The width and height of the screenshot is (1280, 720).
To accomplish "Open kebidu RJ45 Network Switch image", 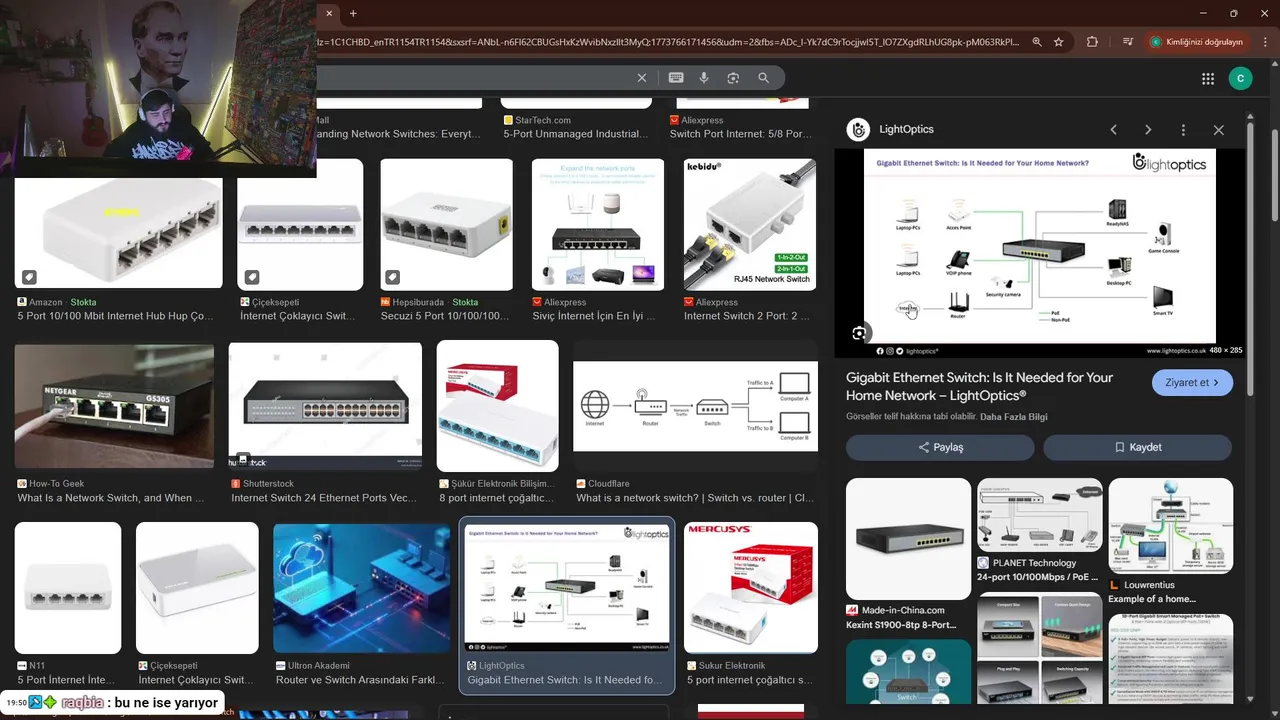I will [x=750, y=224].
